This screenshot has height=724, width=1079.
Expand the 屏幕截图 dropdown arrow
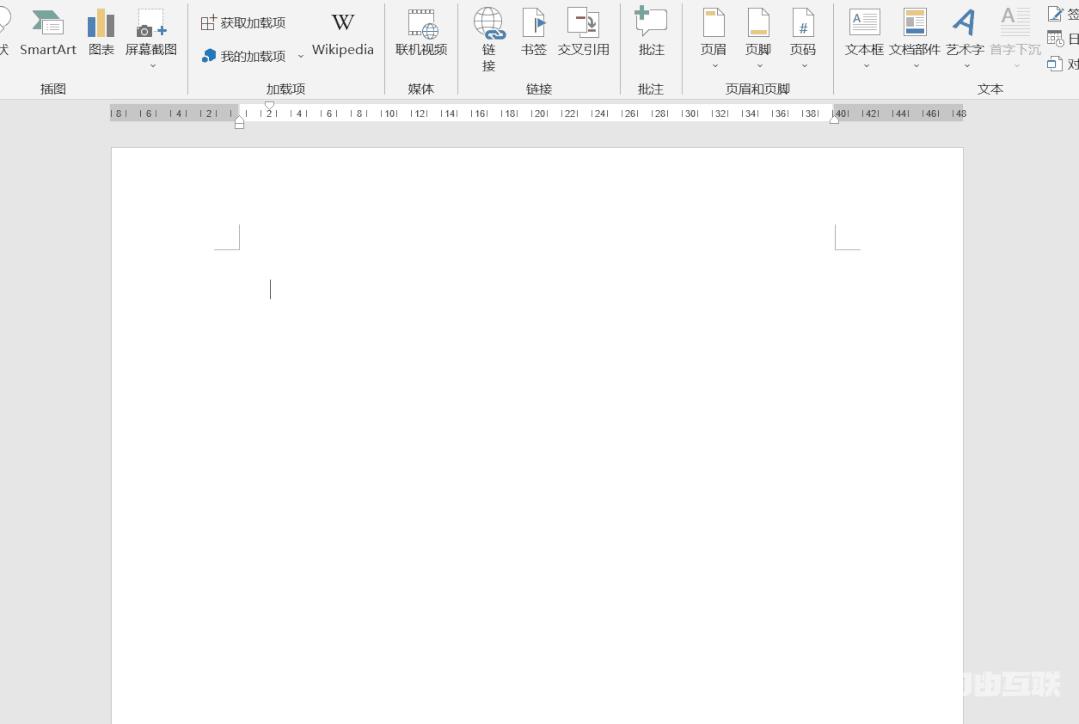click(x=152, y=66)
